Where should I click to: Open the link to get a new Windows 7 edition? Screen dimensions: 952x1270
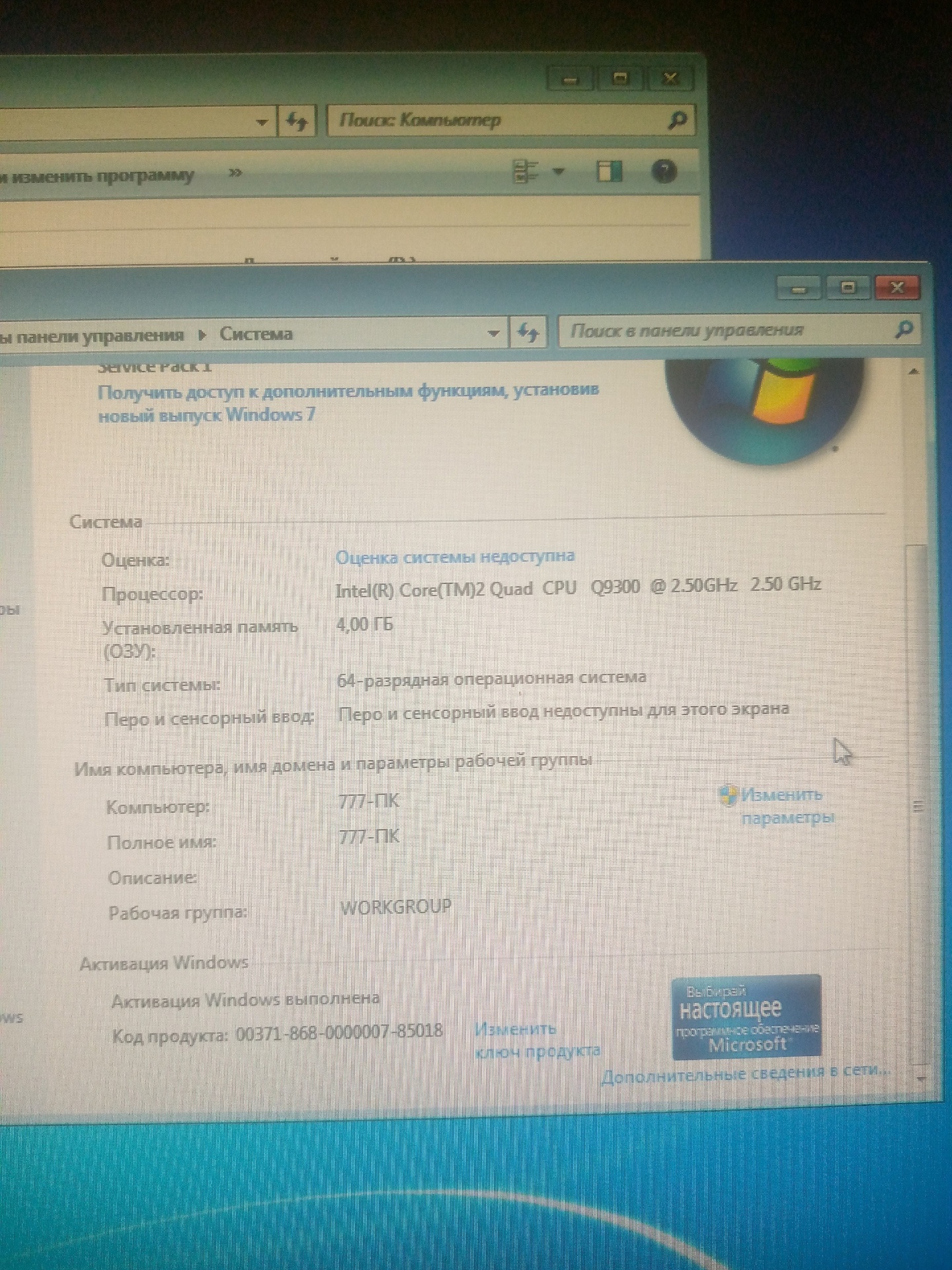(x=348, y=402)
